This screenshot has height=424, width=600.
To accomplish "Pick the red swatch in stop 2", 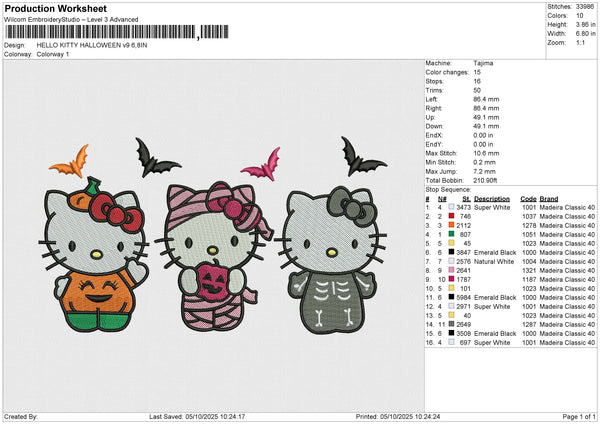I will (x=452, y=216).
